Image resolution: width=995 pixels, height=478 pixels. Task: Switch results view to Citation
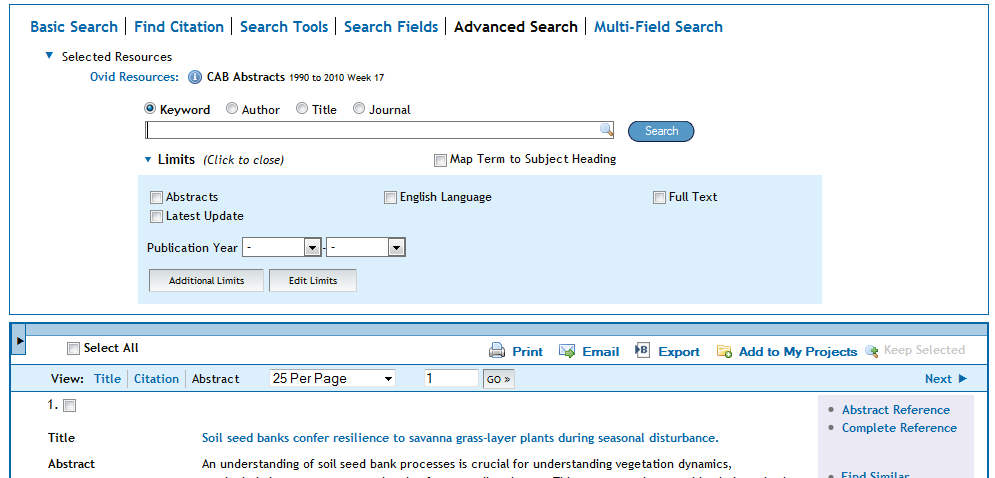[156, 379]
